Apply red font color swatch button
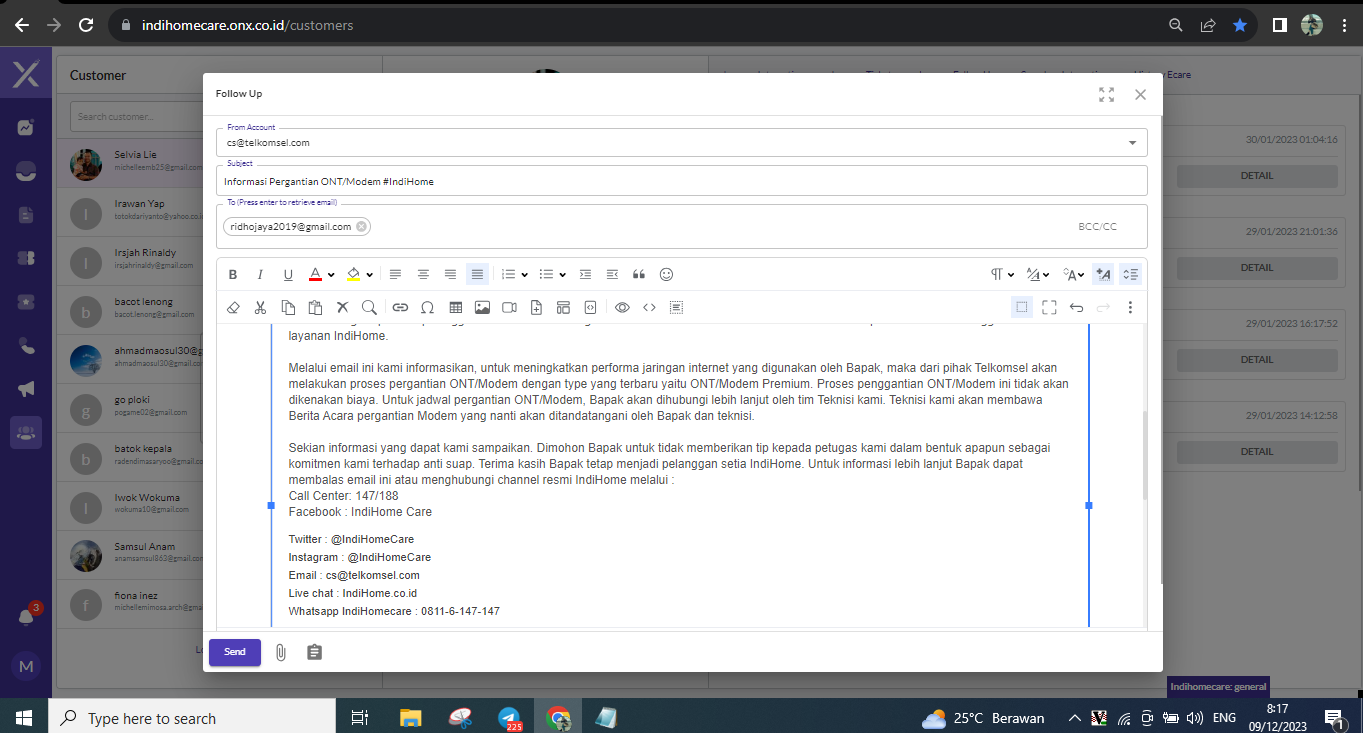 [315, 274]
